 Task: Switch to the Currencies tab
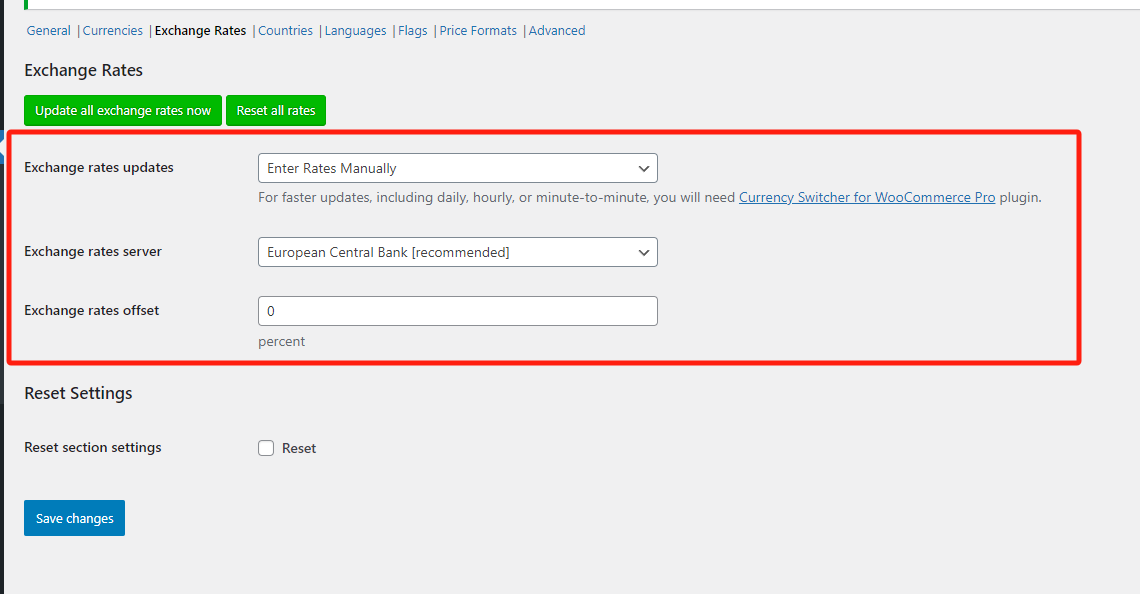pyautogui.click(x=113, y=31)
